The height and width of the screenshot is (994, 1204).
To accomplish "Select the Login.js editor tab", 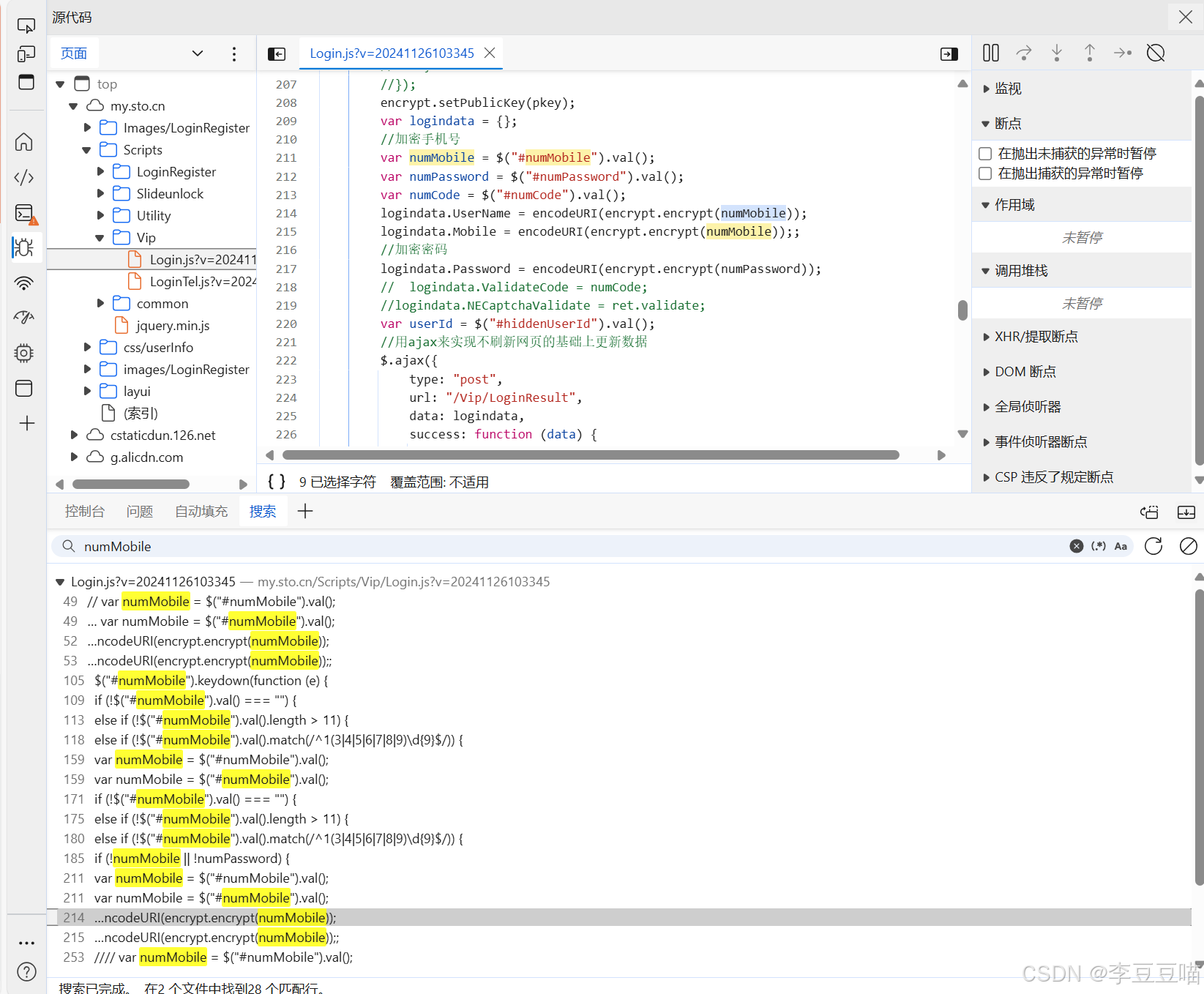I will [x=392, y=53].
